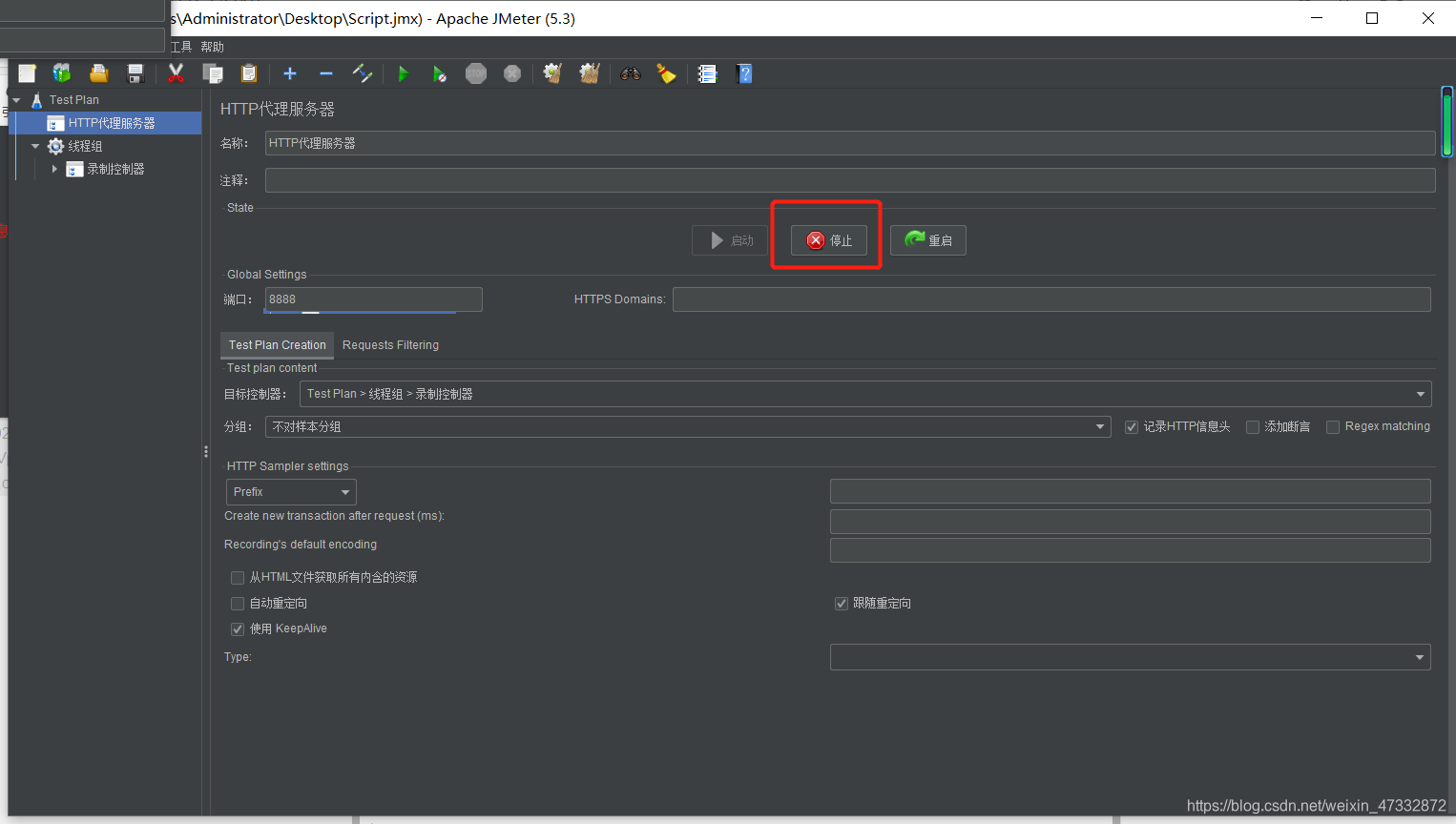Open a file using the folder icon
Image resolution: width=1456 pixels, height=824 pixels.
tap(98, 73)
